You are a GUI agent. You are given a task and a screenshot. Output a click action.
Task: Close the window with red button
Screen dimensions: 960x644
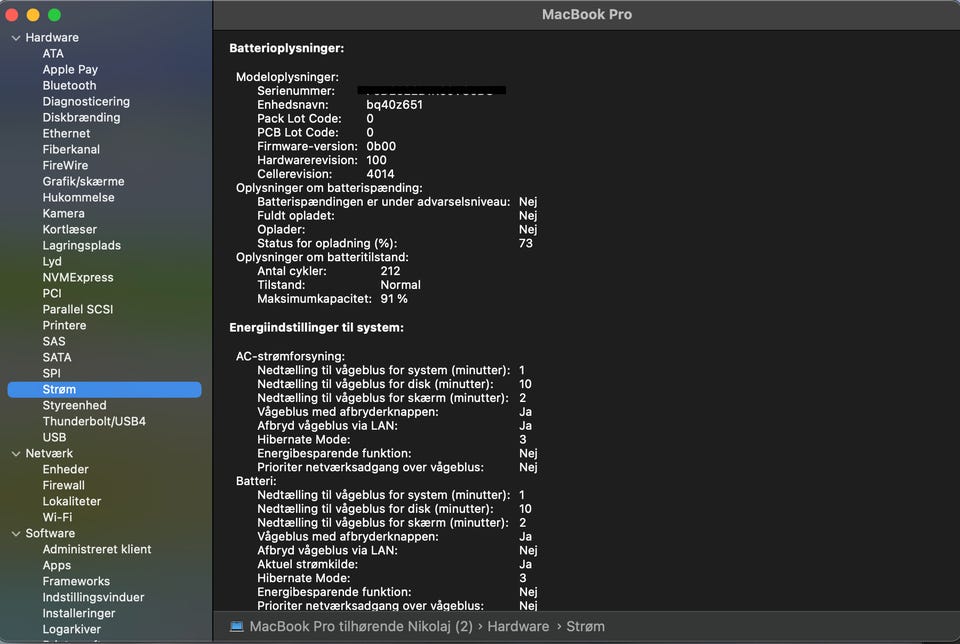click(x=12, y=15)
